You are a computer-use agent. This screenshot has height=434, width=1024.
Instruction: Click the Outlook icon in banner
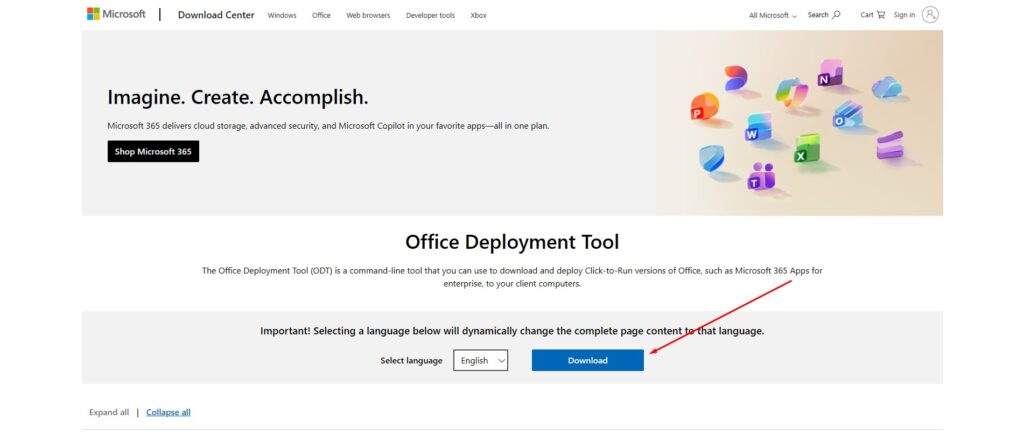(847, 114)
